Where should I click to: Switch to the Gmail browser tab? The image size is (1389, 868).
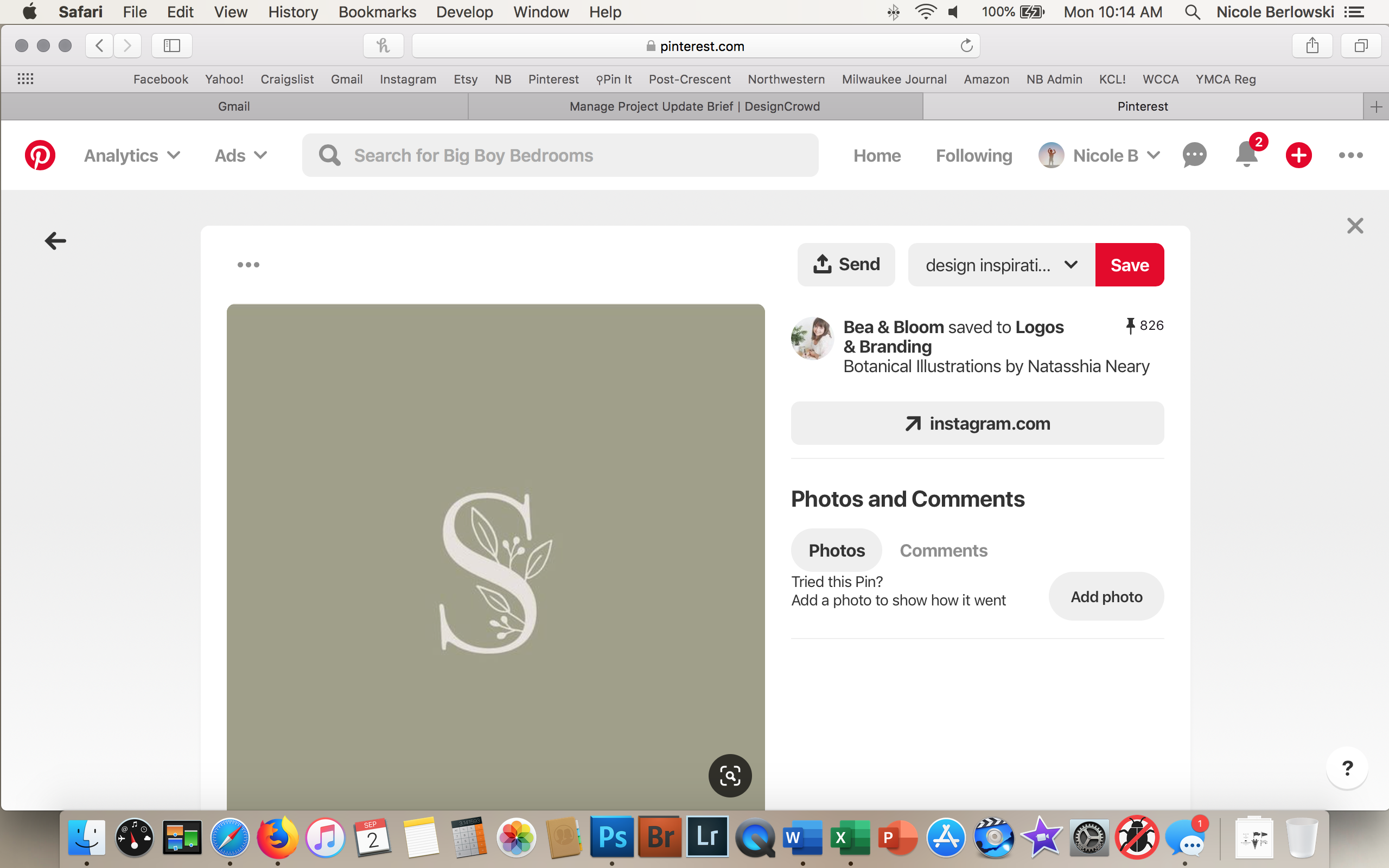pyautogui.click(x=234, y=106)
